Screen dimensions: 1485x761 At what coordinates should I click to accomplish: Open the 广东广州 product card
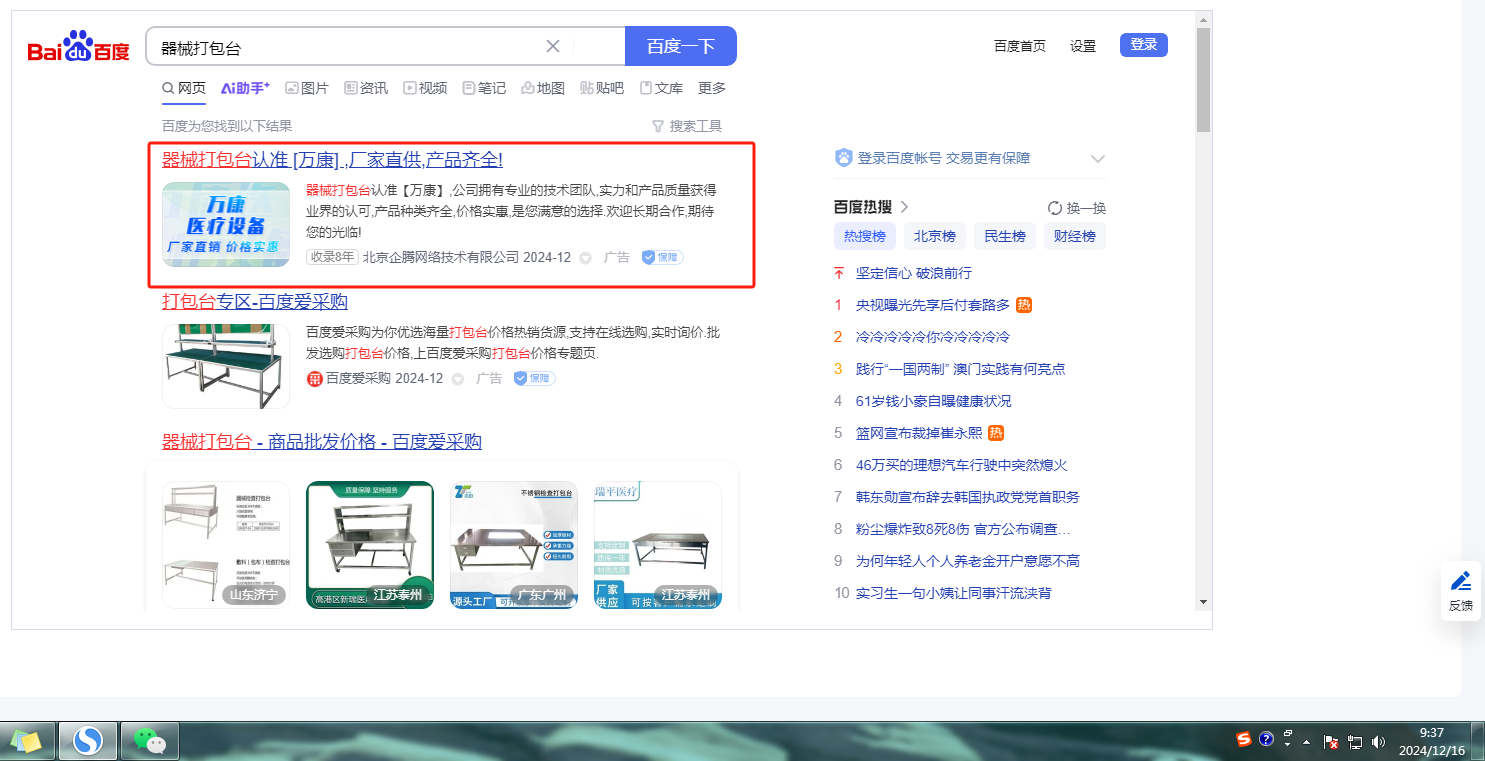pyautogui.click(x=514, y=545)
